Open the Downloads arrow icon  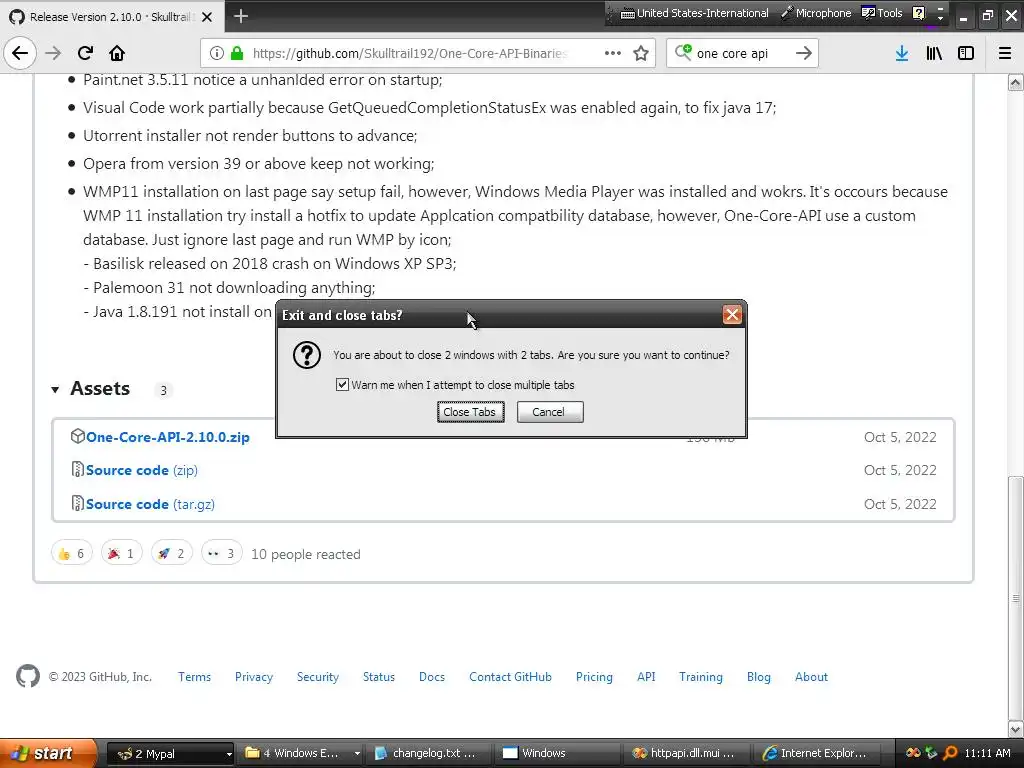[902, 53]
